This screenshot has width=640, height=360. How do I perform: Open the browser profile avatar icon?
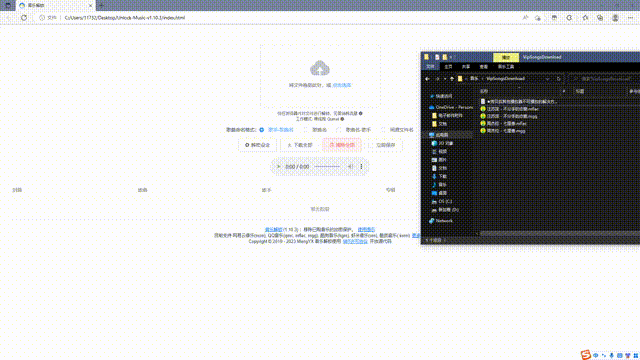pos(615,18)
